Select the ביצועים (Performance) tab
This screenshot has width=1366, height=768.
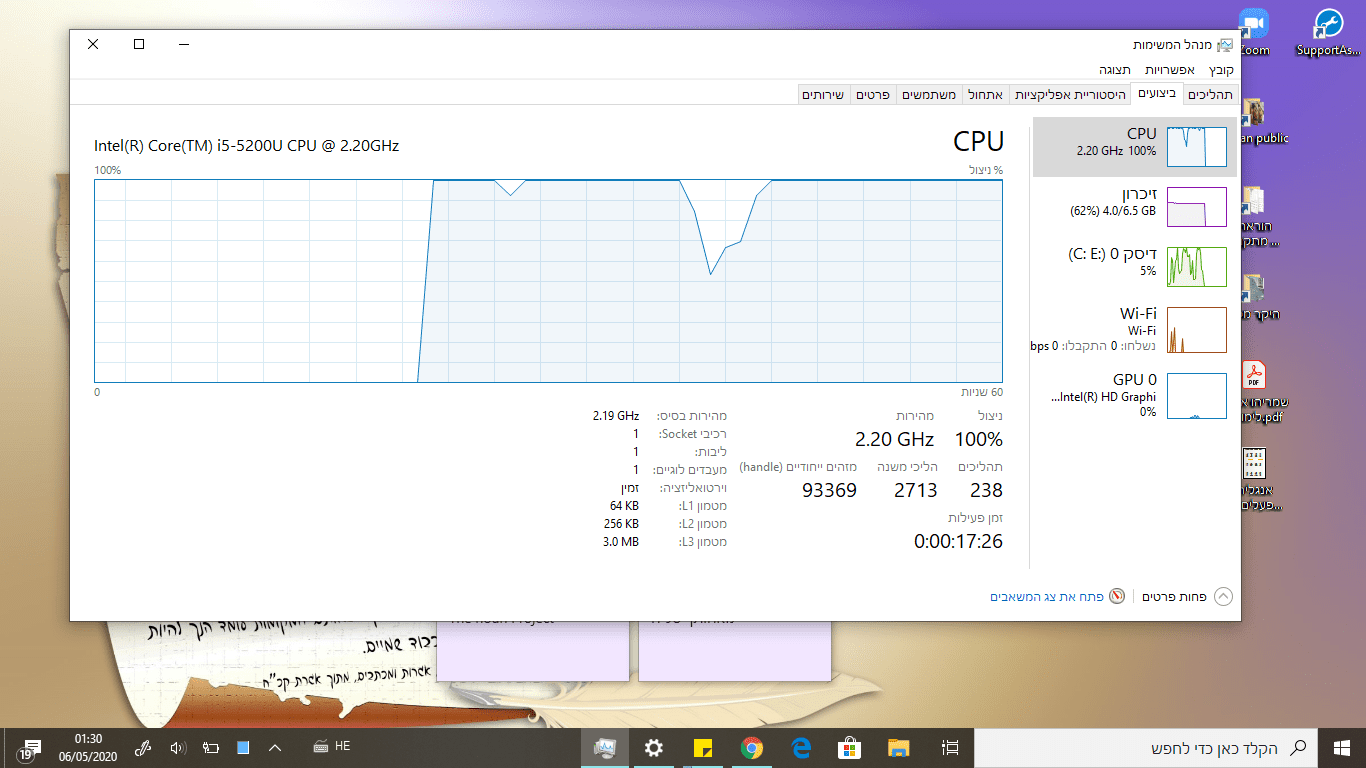[1157, 93]
